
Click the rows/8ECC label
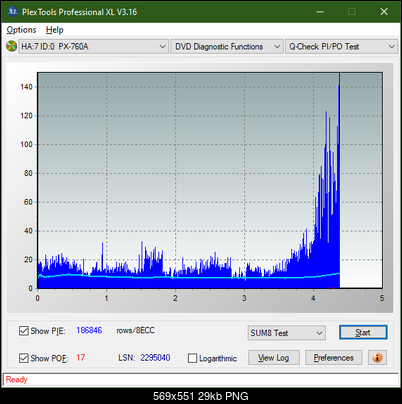pyautogui.click(x=135, y=330)
